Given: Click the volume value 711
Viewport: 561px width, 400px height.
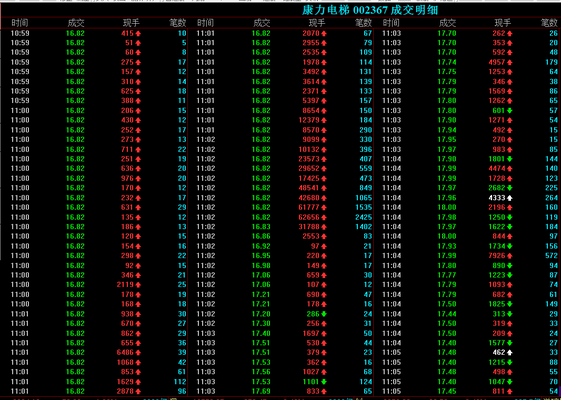Looking at the screenshot, I should pyautogui.click(x=127, y=149).
